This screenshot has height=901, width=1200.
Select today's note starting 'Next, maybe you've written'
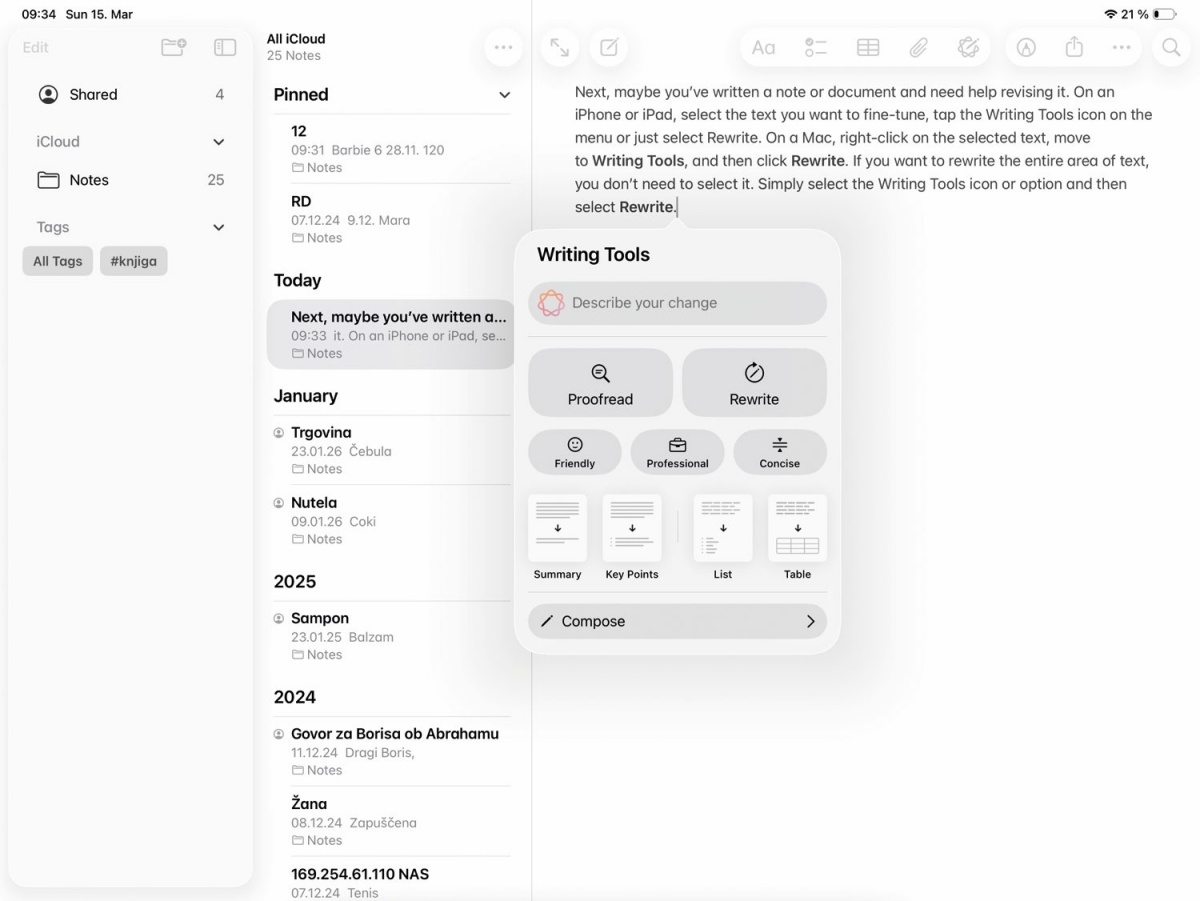391,335
